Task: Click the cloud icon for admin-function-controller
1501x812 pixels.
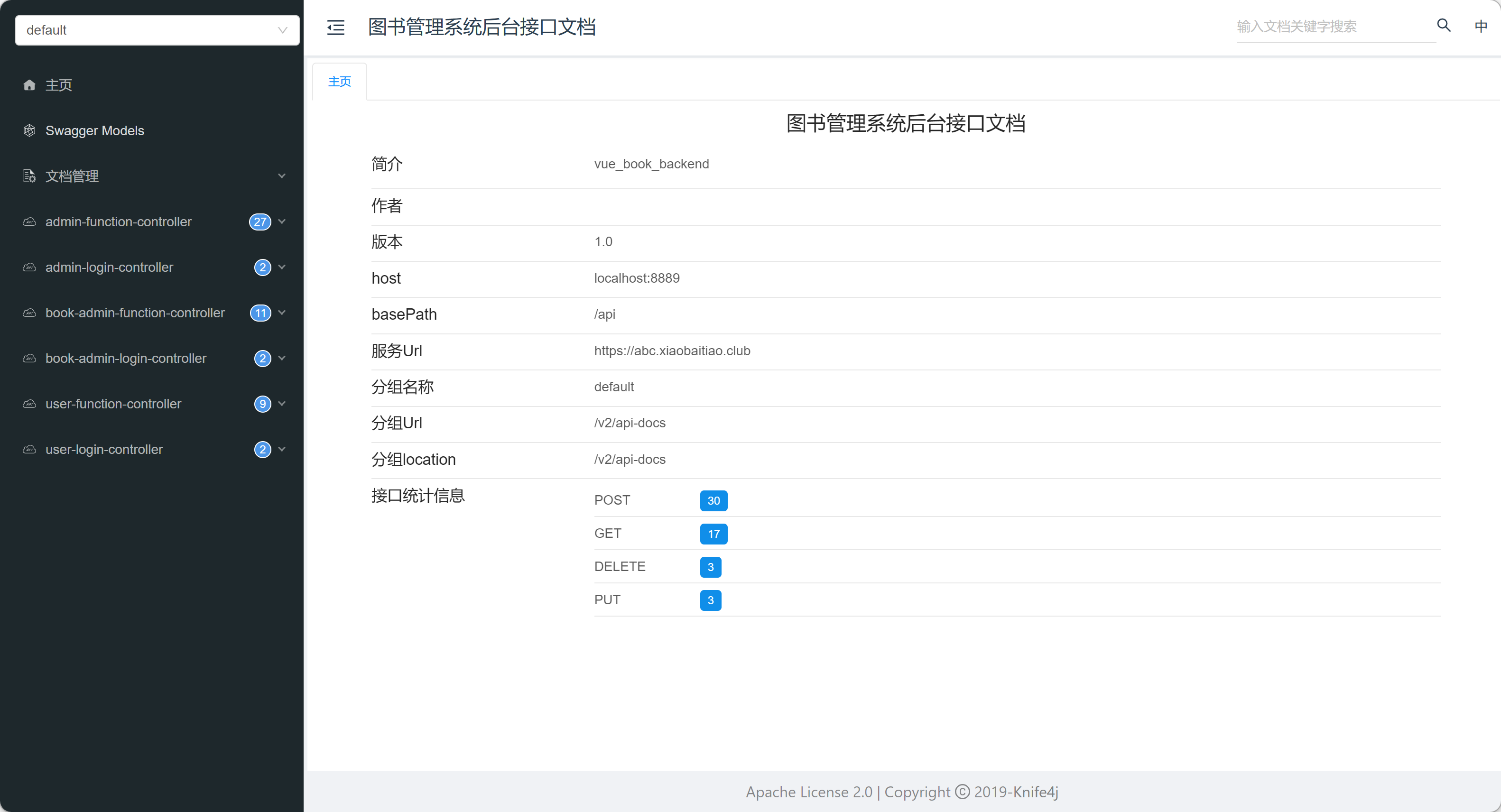Action: [x=29, y=222]
